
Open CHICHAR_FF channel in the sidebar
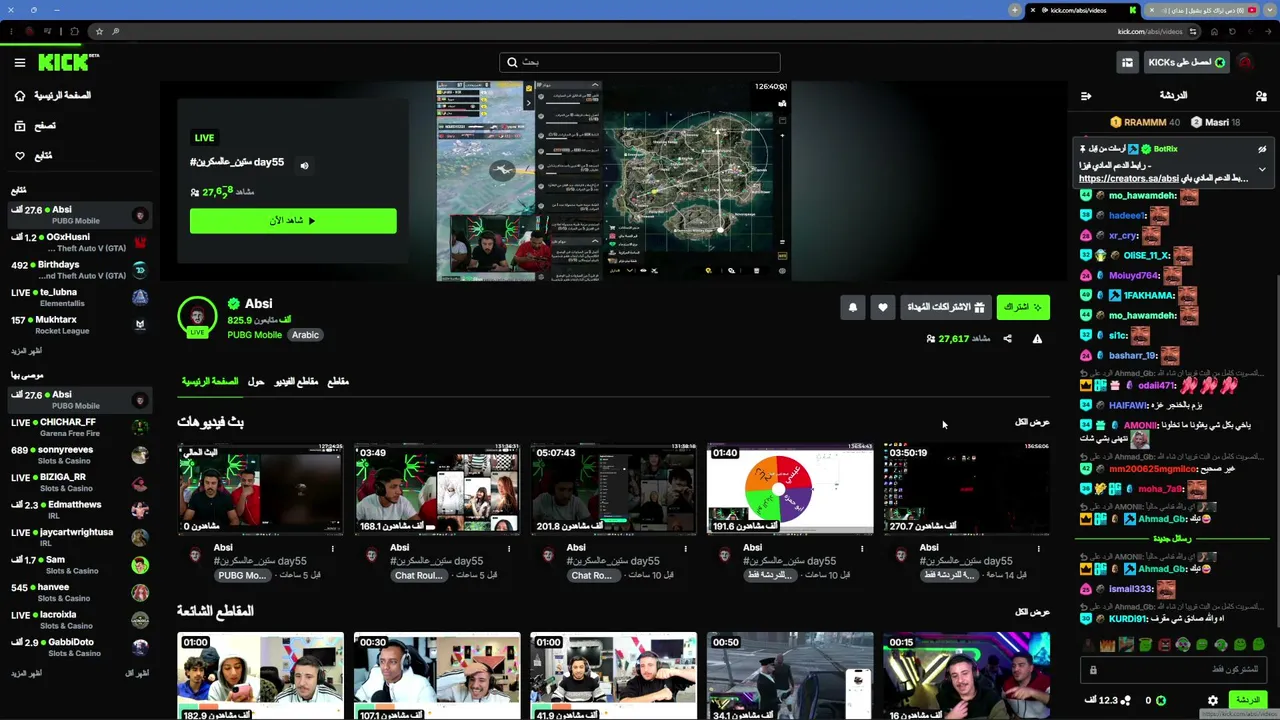tap(80, 427)
